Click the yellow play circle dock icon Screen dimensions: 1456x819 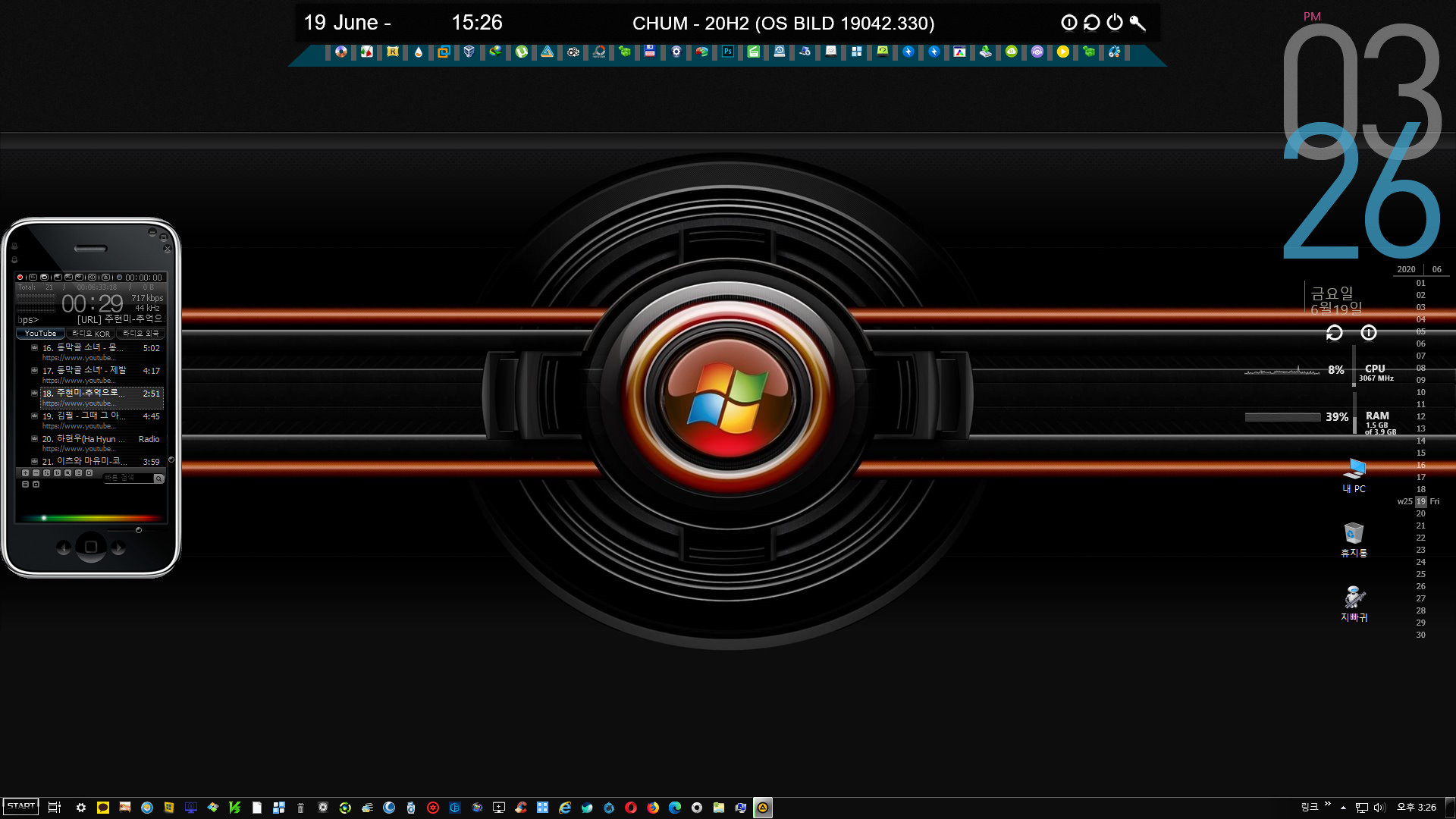click(1062, 52)
